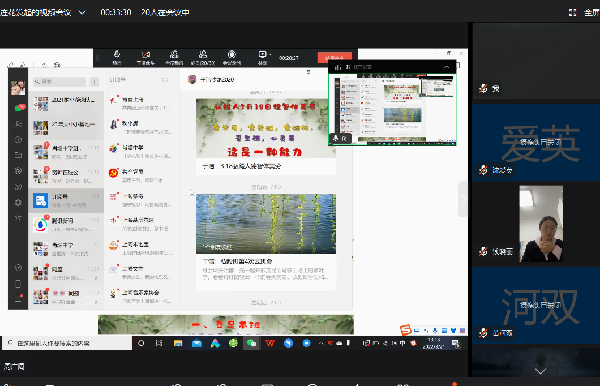Open File Explorer icon in taskbar
This screenshot has height=386, width=600.
click(x=178, y=343)
